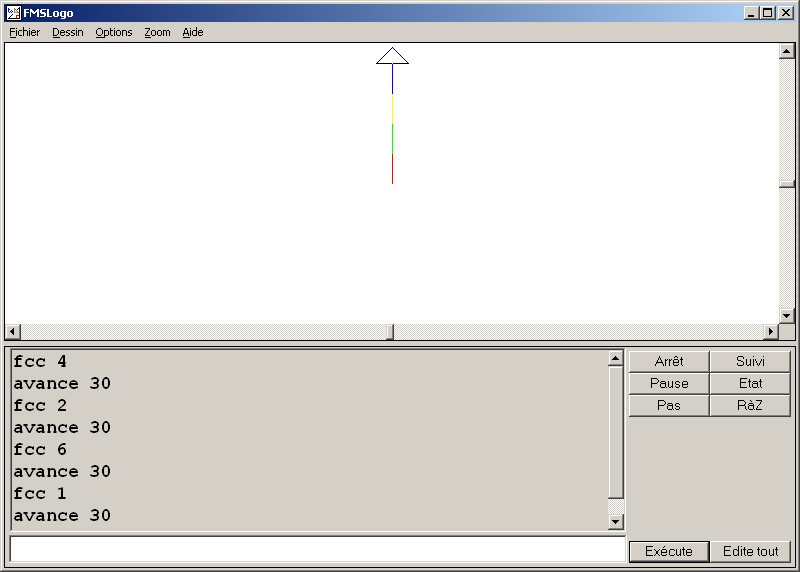Click the Suivi button
Image resolution: width=800 pixels, height=572 pixels.
click(x=750, y=361)
